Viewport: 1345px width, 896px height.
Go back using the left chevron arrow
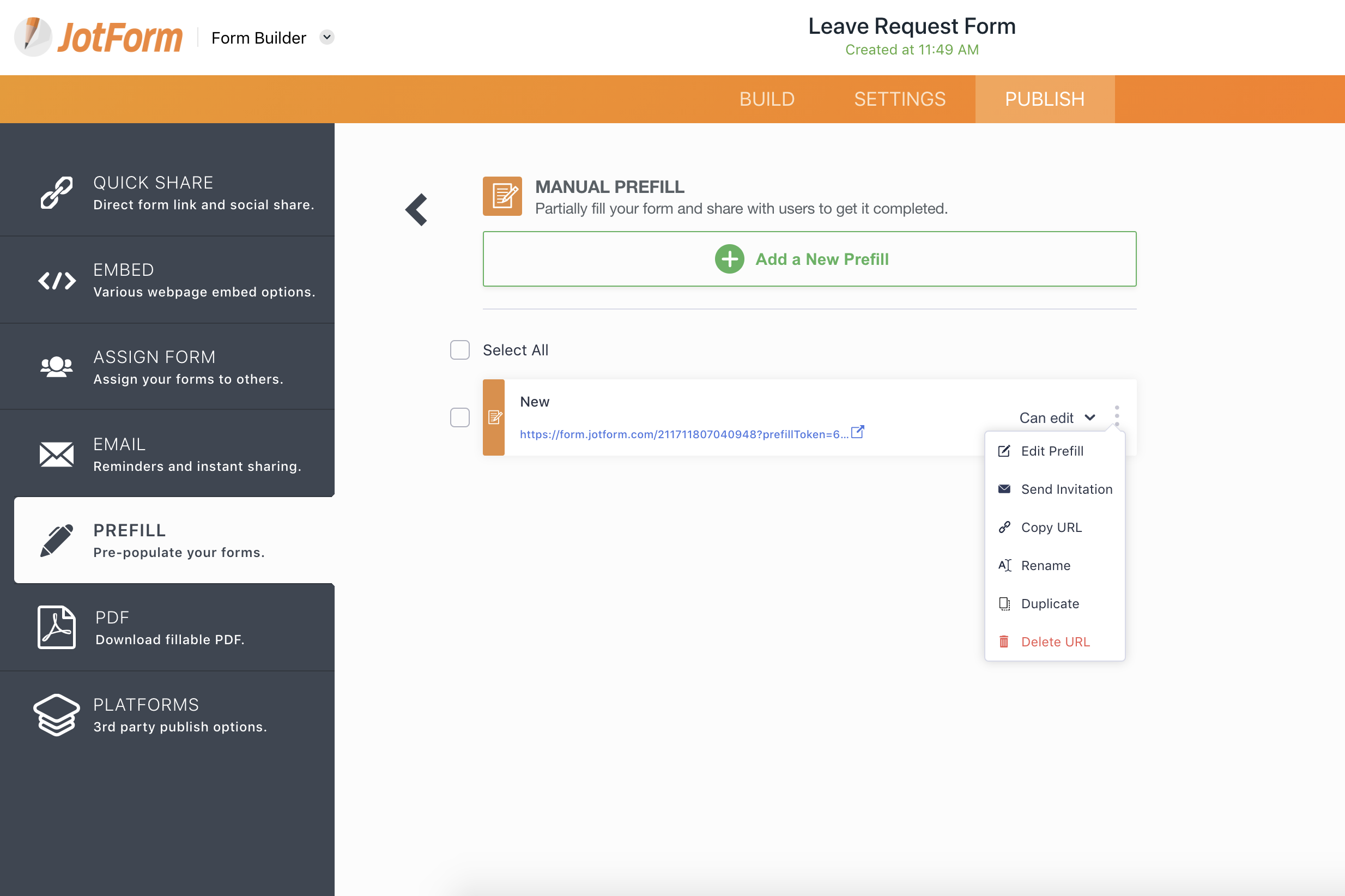coord(417,210)
